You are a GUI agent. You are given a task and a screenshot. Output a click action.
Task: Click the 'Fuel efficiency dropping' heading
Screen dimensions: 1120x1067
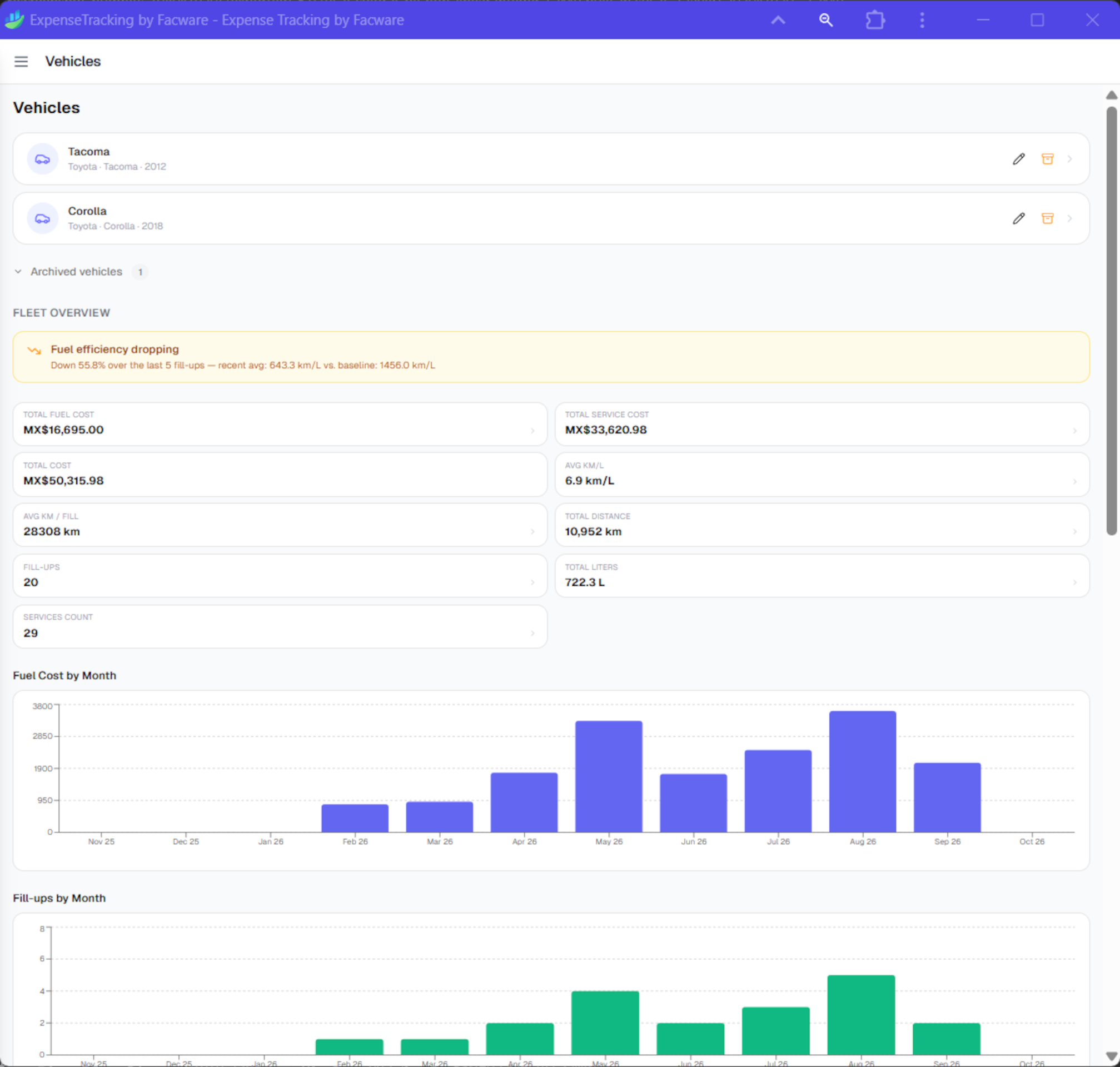click(x=115, y=349)
